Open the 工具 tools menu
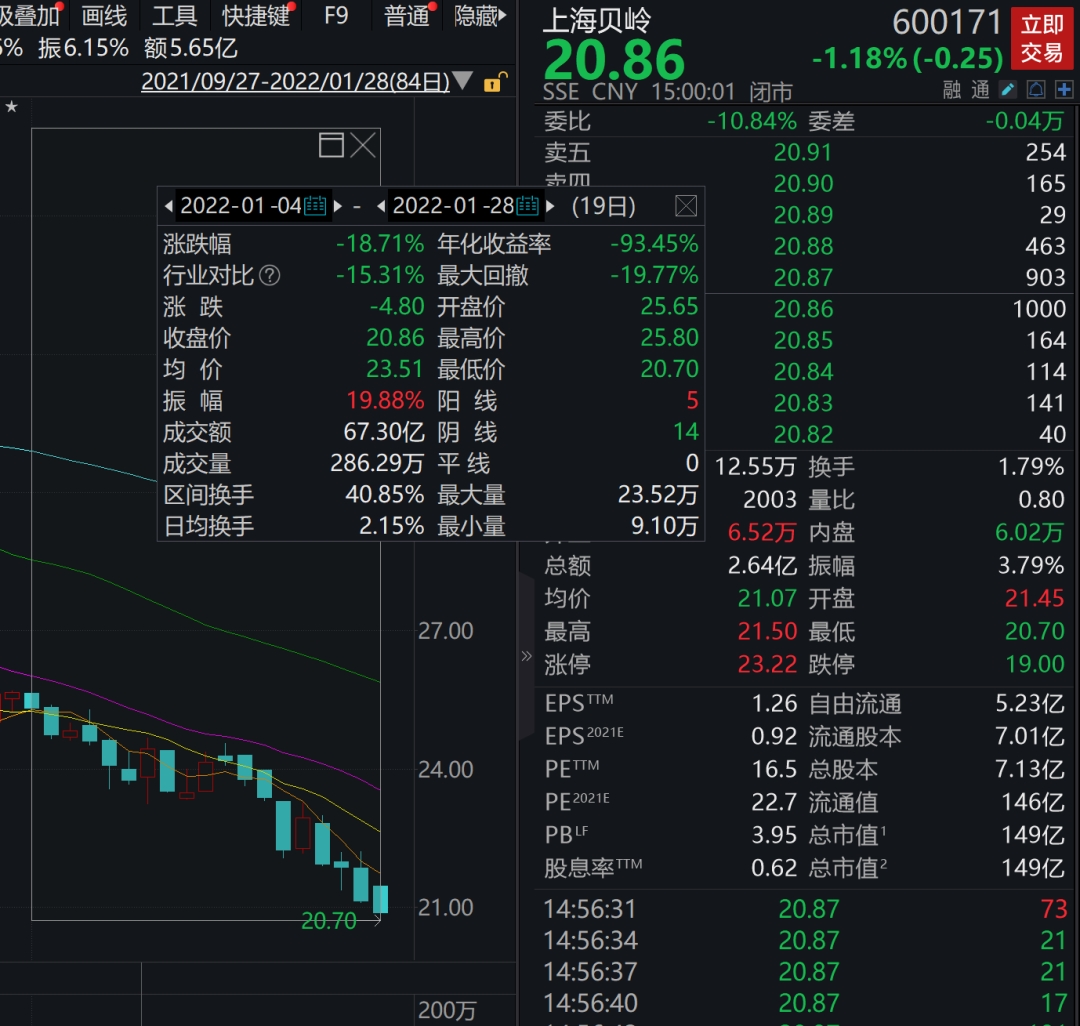The height and width of the screenshot is (1026, 1080). tap(174, 16)
